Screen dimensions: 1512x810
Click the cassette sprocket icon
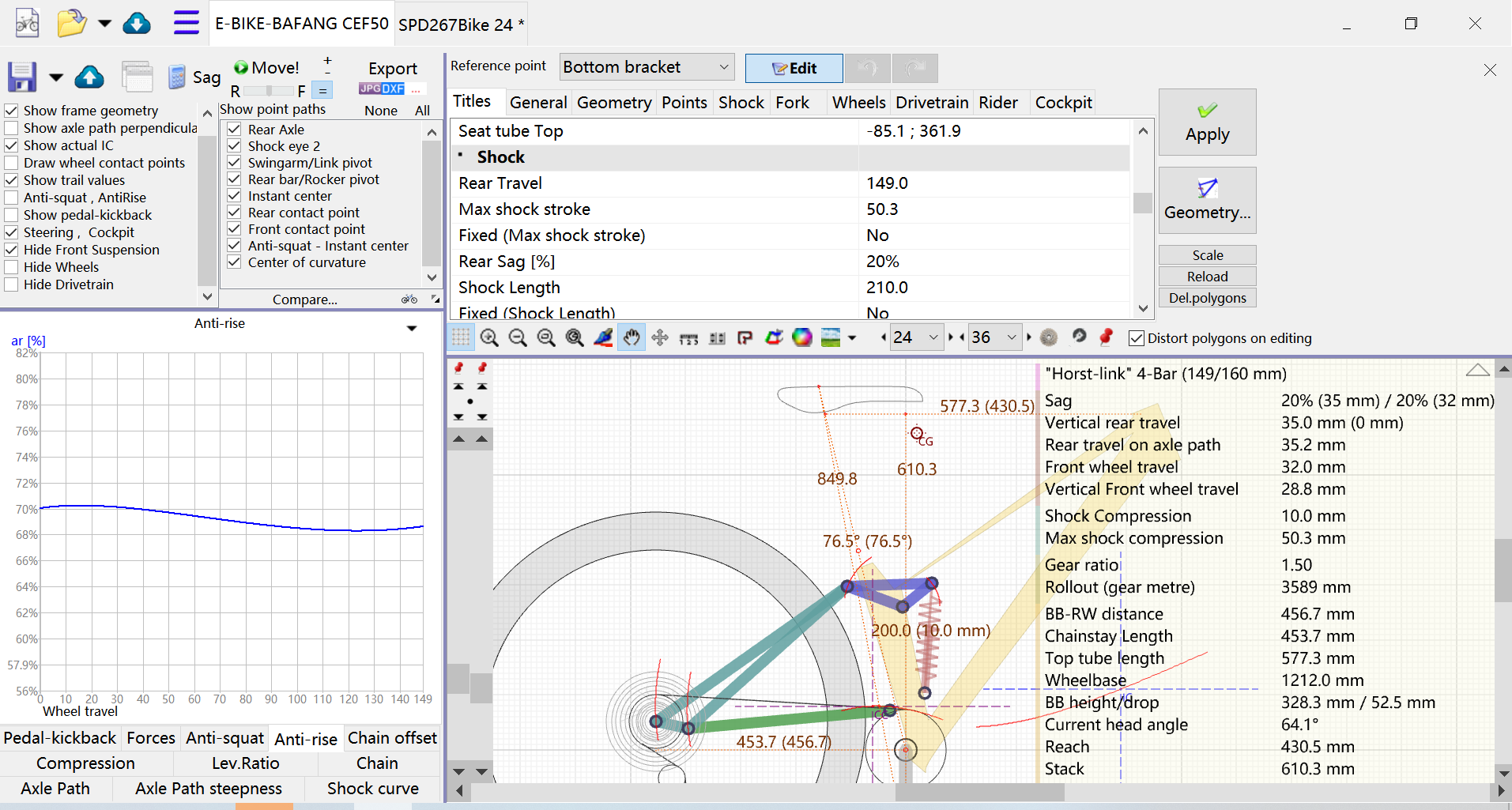[x=1049, y=337]
